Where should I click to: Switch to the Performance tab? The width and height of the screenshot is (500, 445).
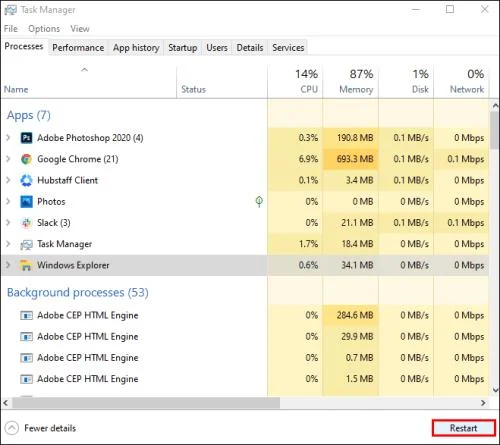[x=78, y=48]
